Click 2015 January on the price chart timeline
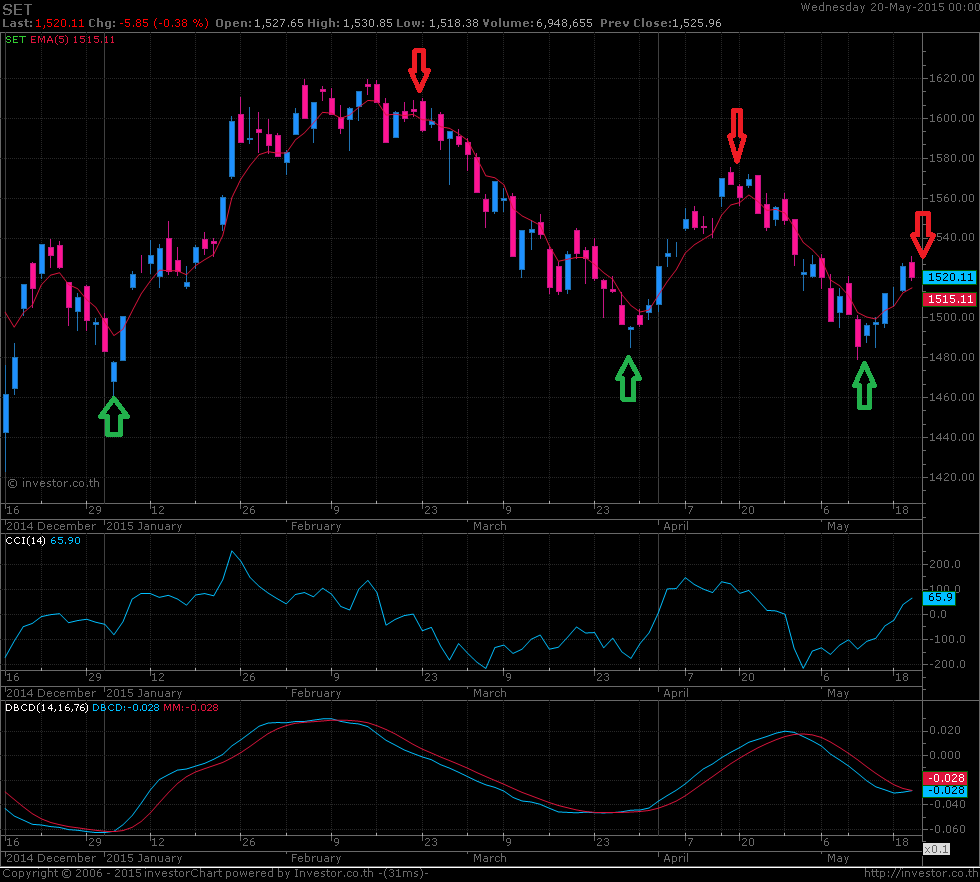 pyautogui.click(x=144, y=526)
